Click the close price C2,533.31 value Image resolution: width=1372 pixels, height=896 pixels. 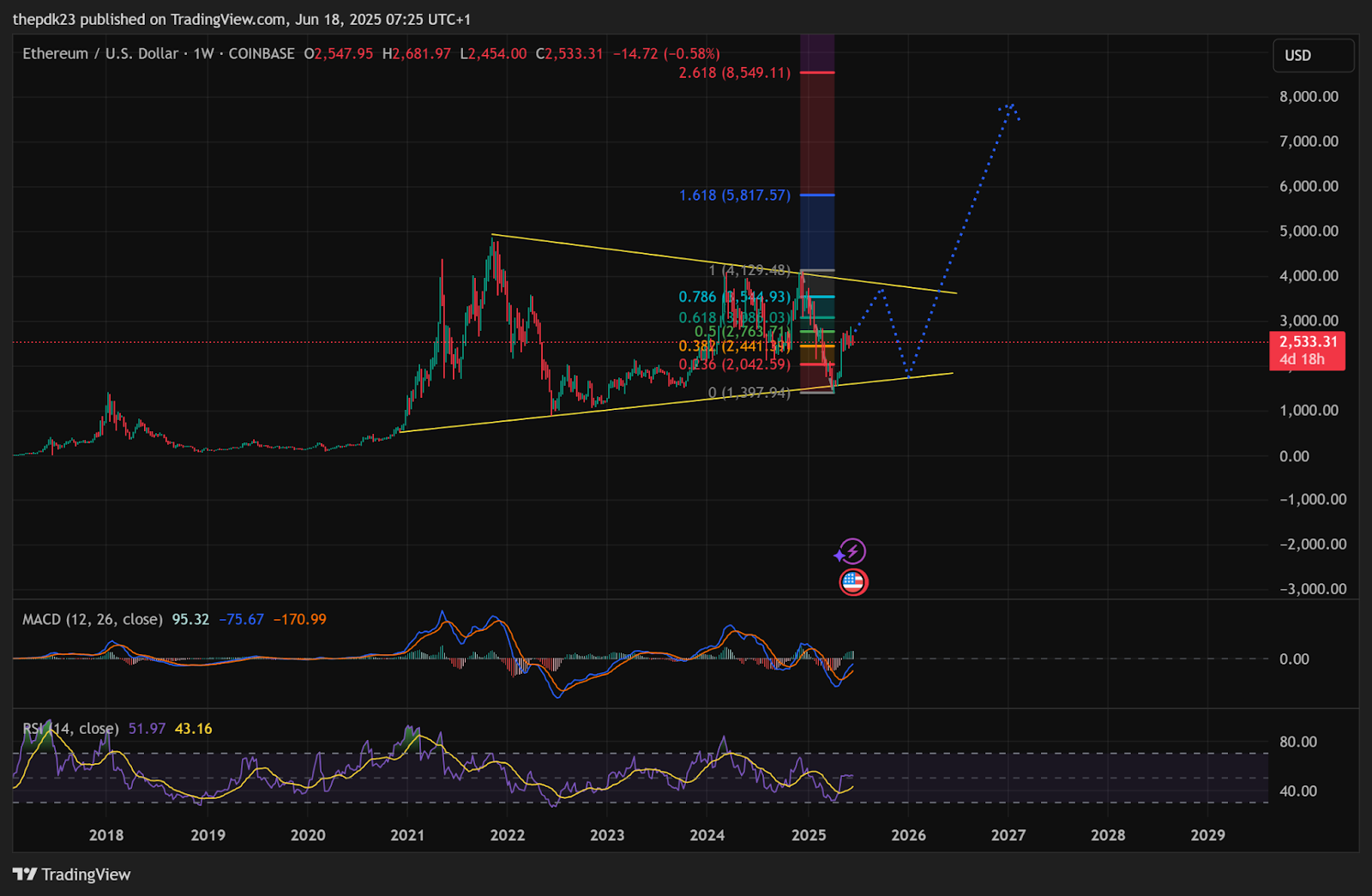click(x=569, y=53)
